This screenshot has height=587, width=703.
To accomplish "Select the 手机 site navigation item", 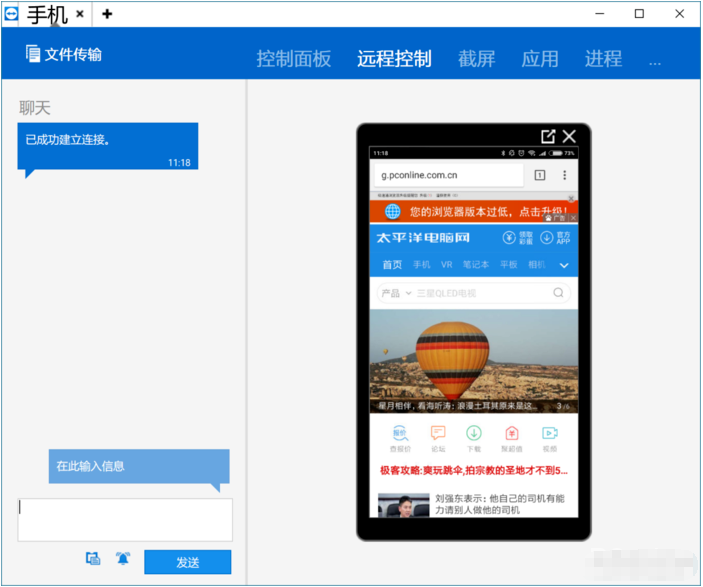I will pyautogui.click(x=421, y=265).
